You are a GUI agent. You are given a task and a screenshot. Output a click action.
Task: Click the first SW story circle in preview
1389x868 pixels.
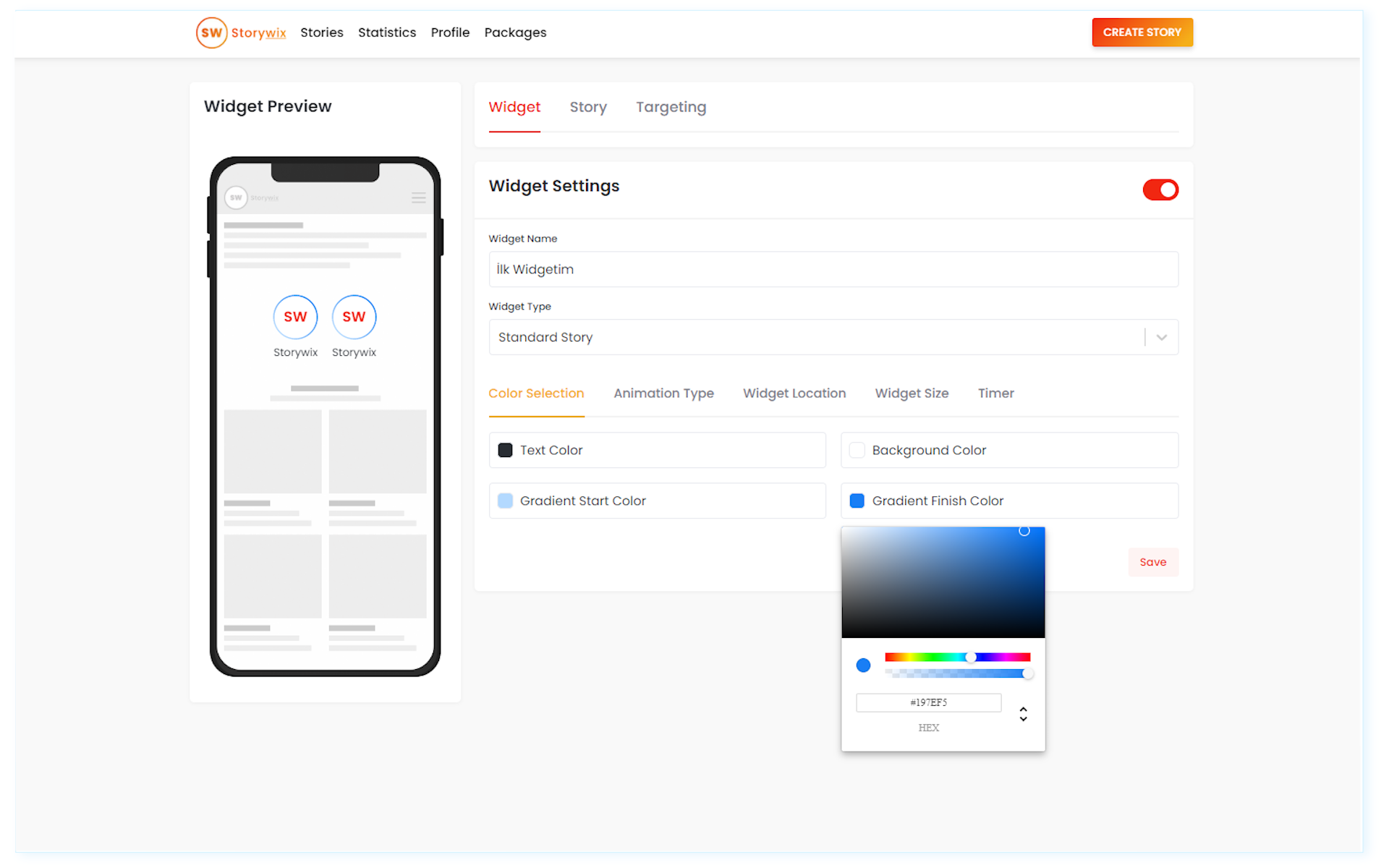pos(295,317)
